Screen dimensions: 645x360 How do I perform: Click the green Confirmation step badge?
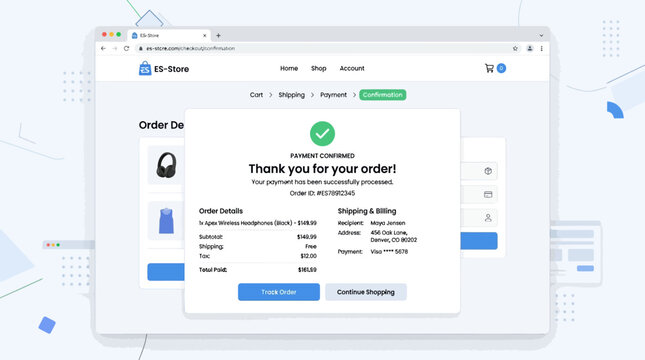(x=383, y=95)
